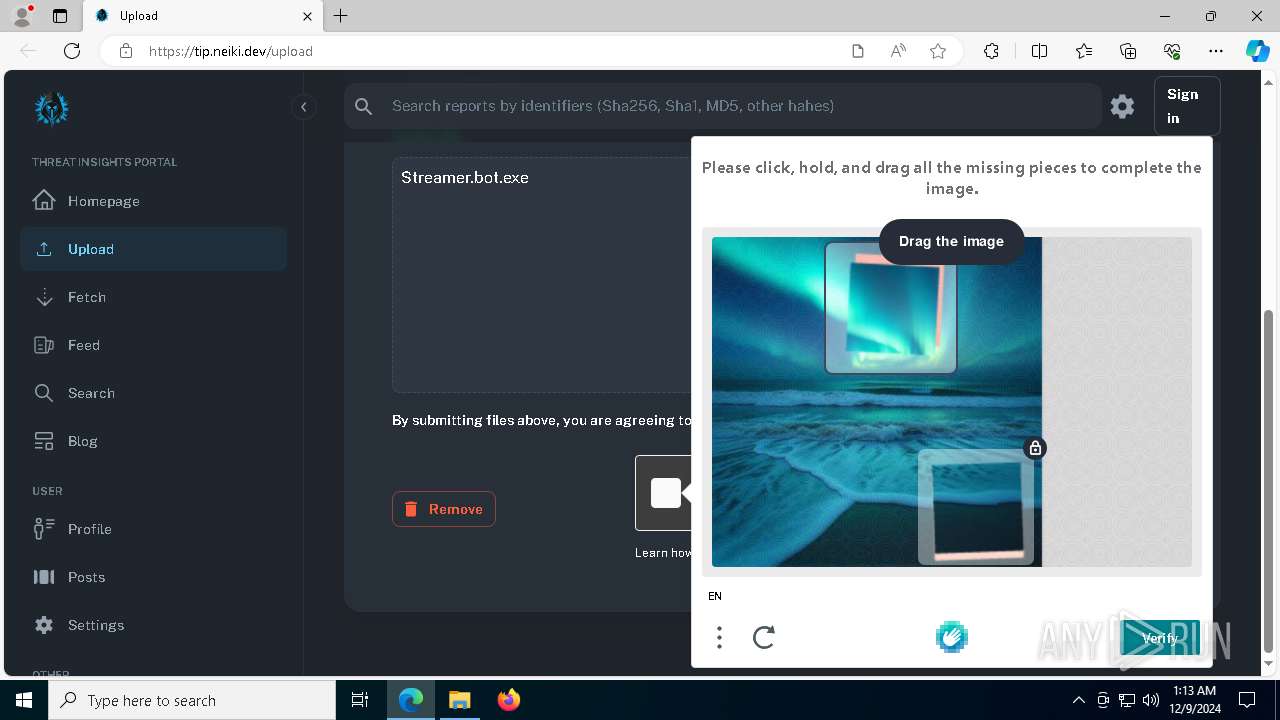Select the aurora puzzle piece
This screenshot has width=1280, height=720.
point(891,308)
